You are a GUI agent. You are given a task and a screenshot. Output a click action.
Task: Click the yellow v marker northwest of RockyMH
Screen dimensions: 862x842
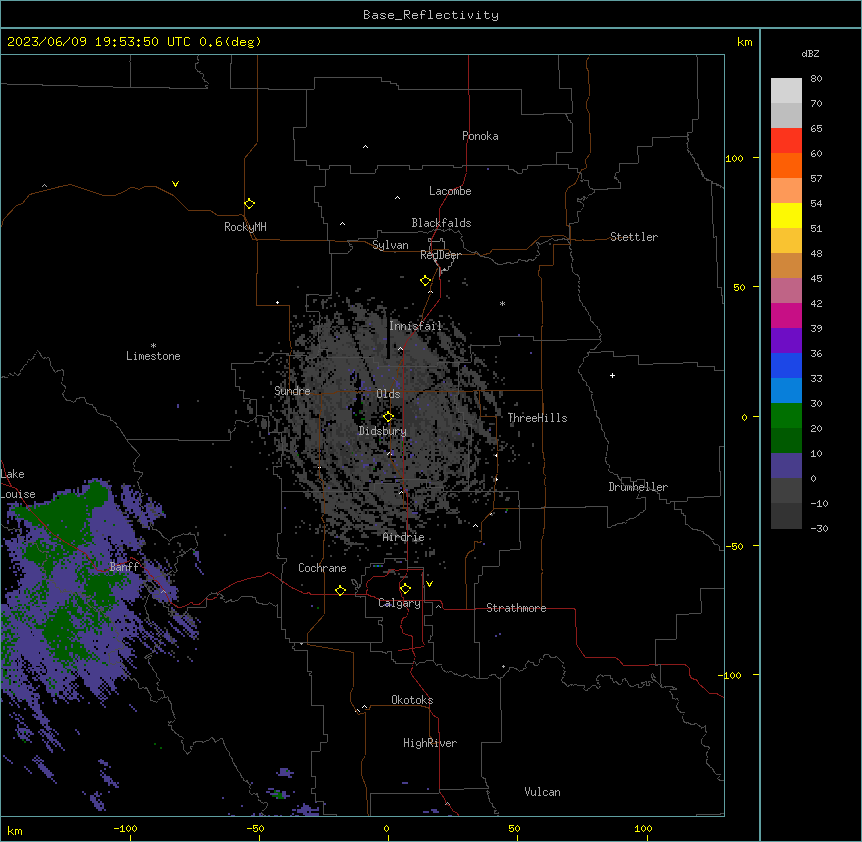(x=175, y=184)
